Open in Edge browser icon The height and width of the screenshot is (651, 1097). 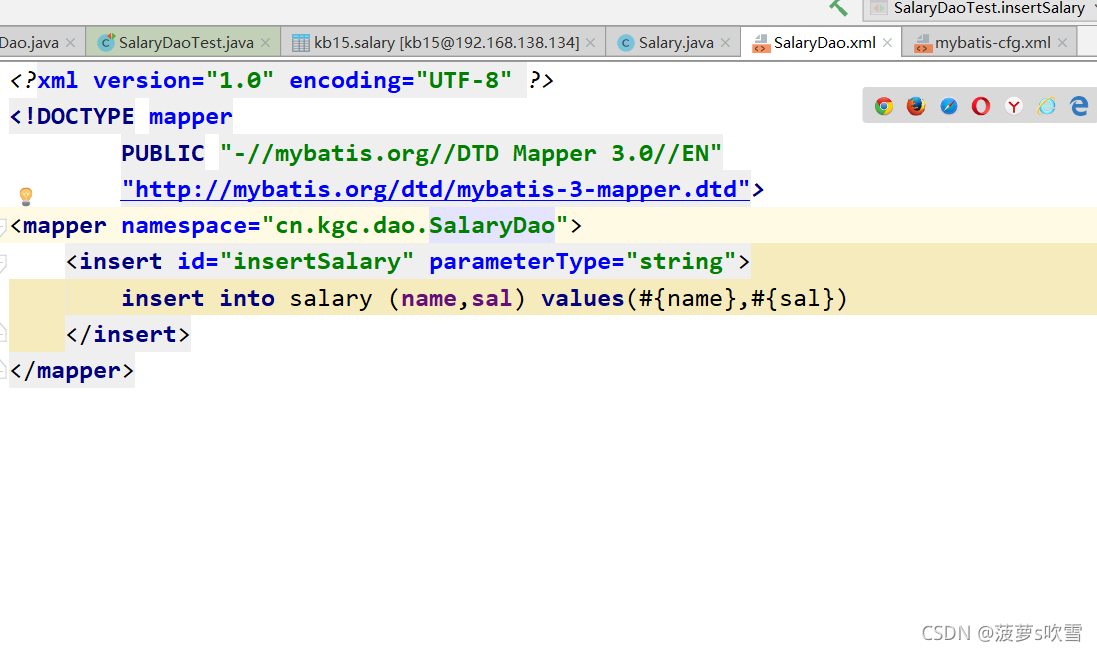pos(1080,106)
